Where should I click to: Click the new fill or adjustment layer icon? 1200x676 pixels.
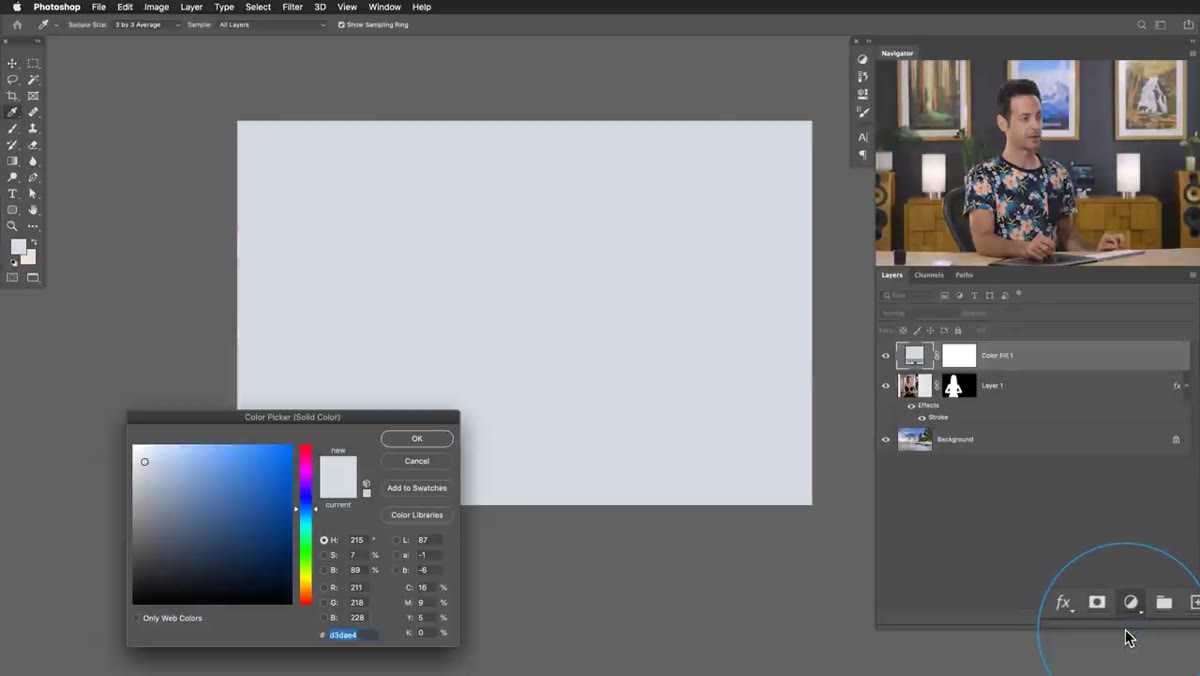click(x=1131, y=602)
